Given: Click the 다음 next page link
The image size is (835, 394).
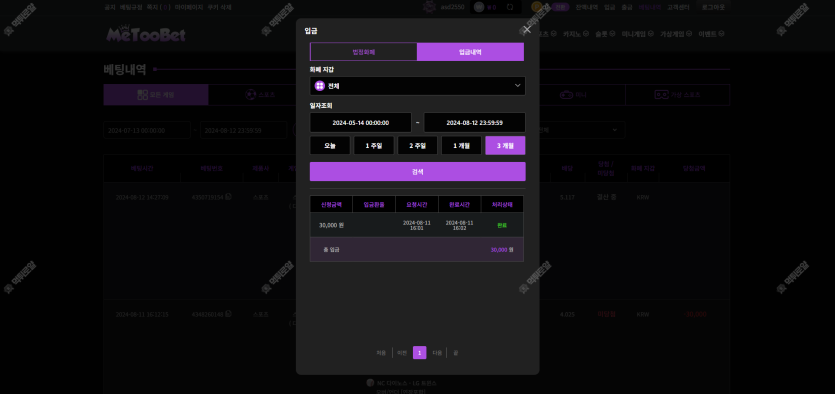Looking at the screenshot, I should (x=437, y=352).
